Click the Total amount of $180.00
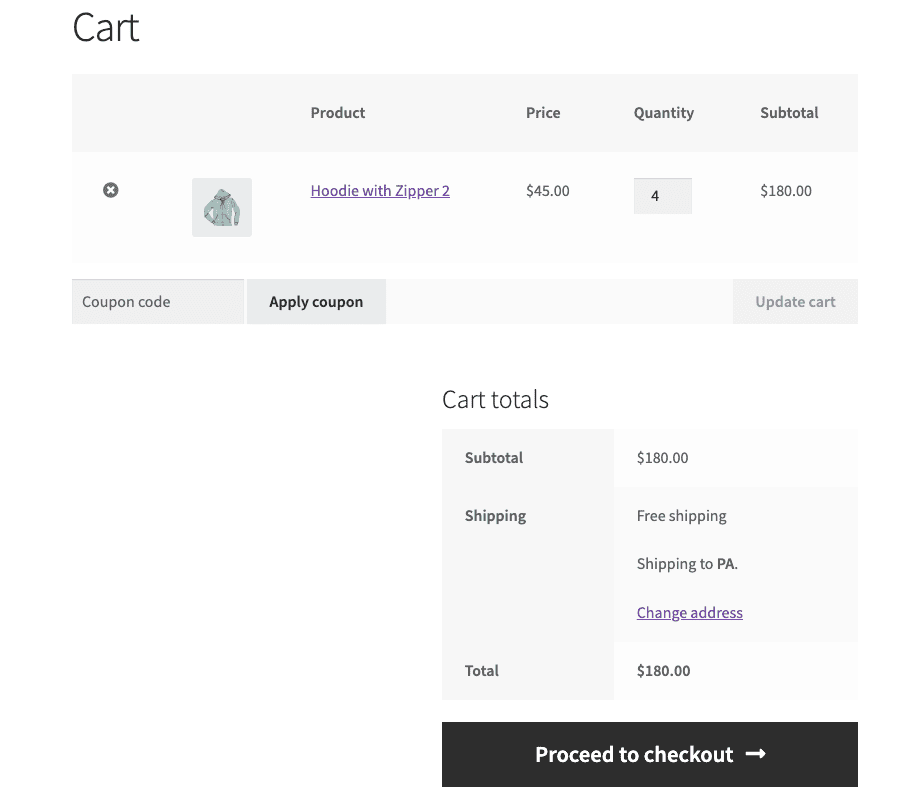 663,671
